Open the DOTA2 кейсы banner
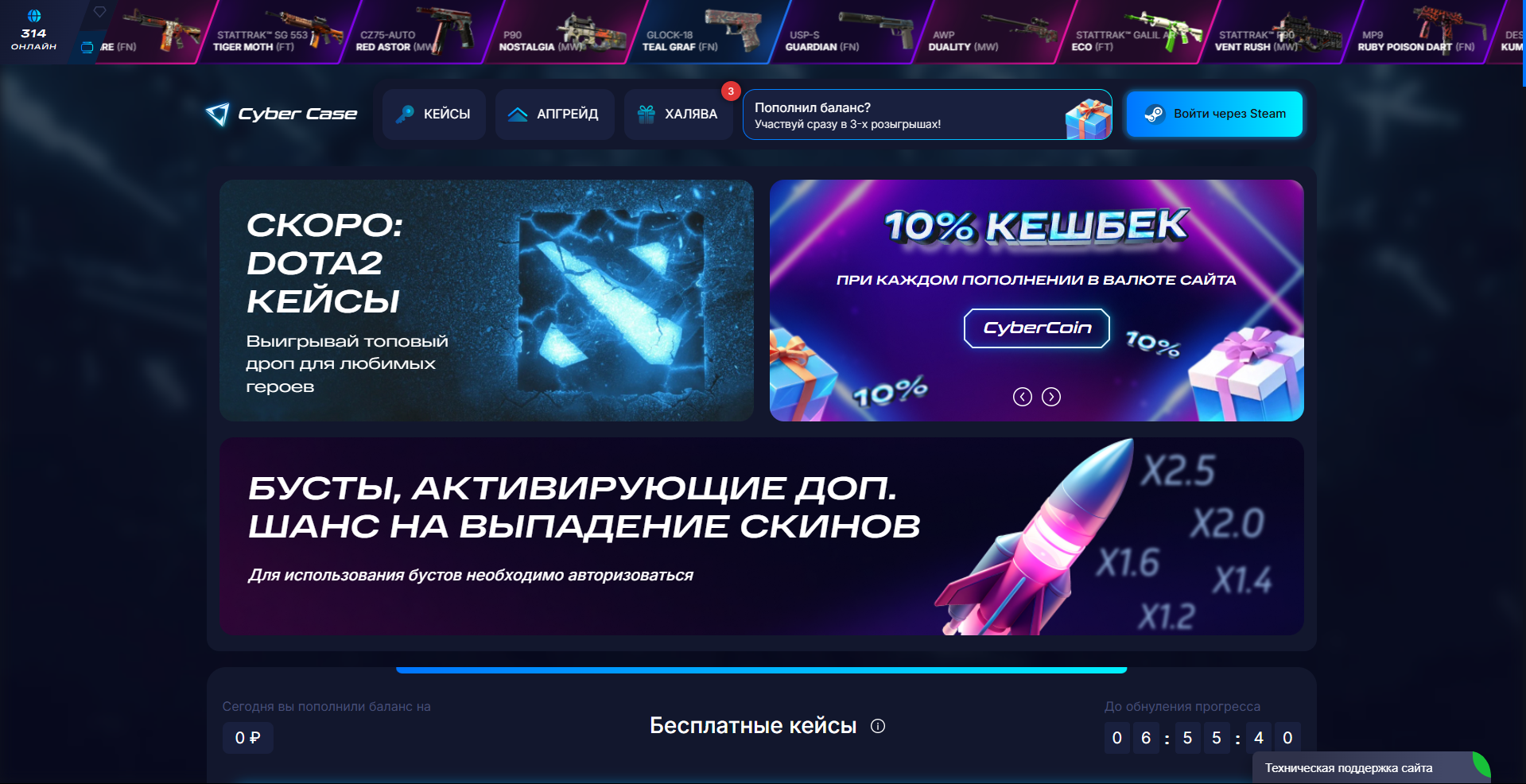Screen dimensions: 1526x784 [487, 301]
